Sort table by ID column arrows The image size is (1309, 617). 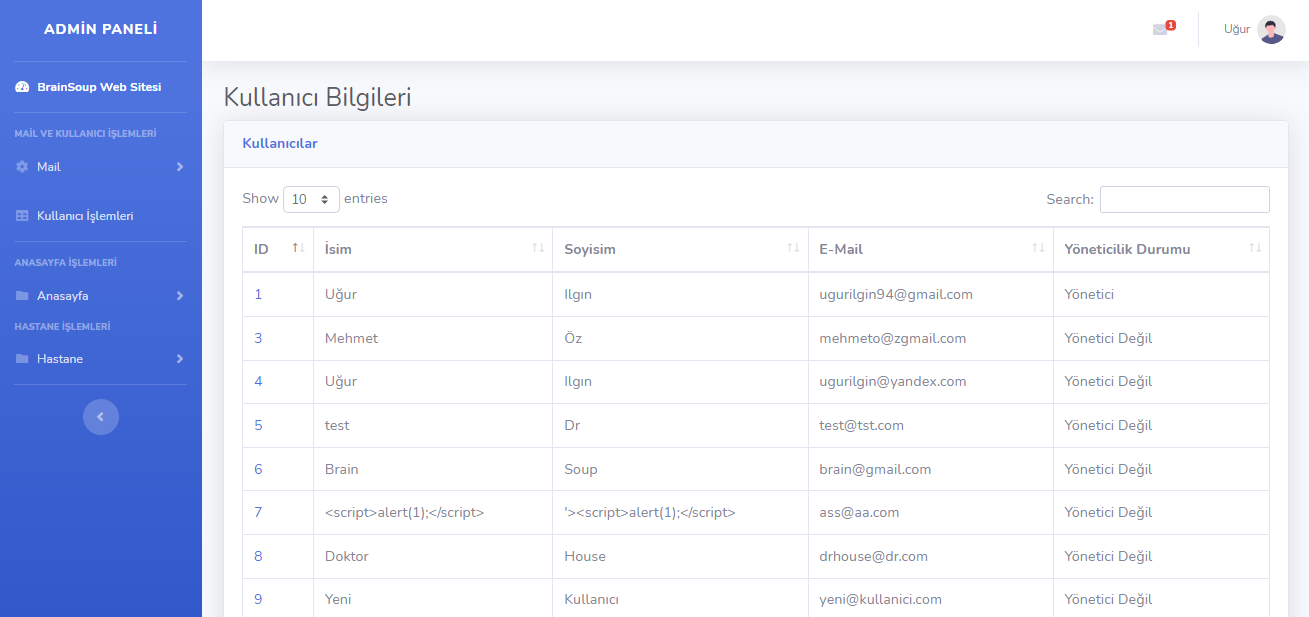pos(298,248)
